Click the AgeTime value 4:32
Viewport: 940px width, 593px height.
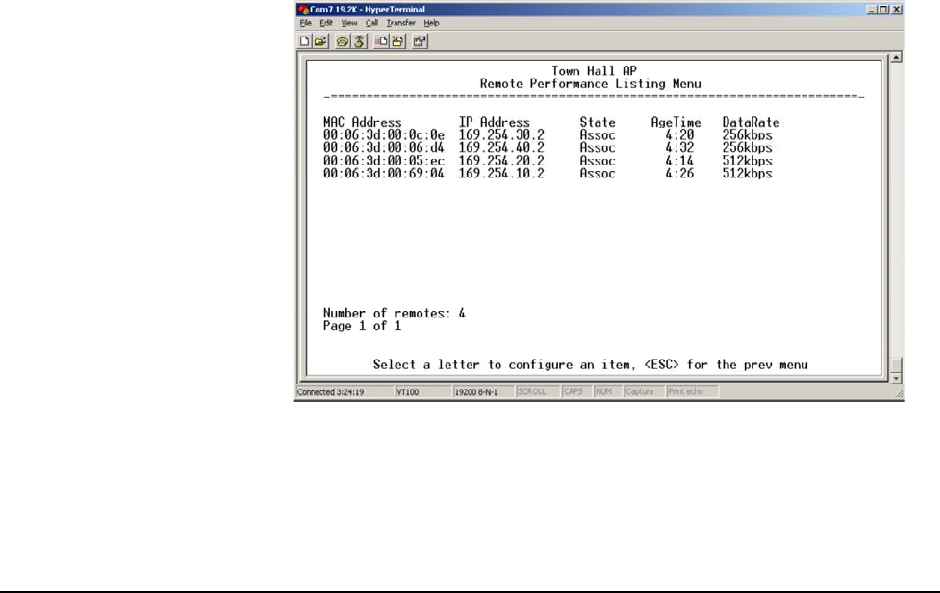pyautogui.click(x=679, y=148)
